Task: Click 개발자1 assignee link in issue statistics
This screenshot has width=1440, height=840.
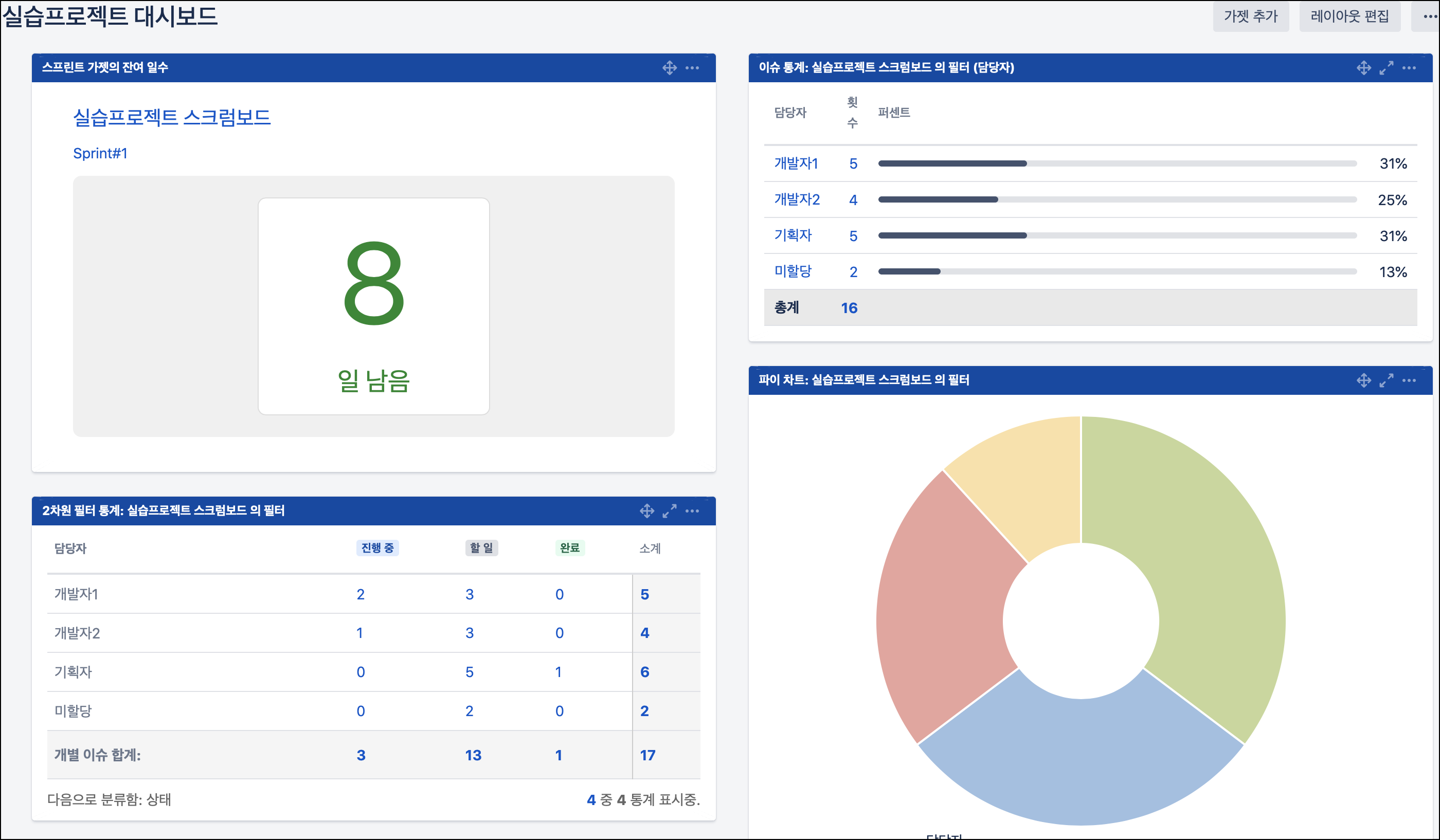Action: (796, 164)
